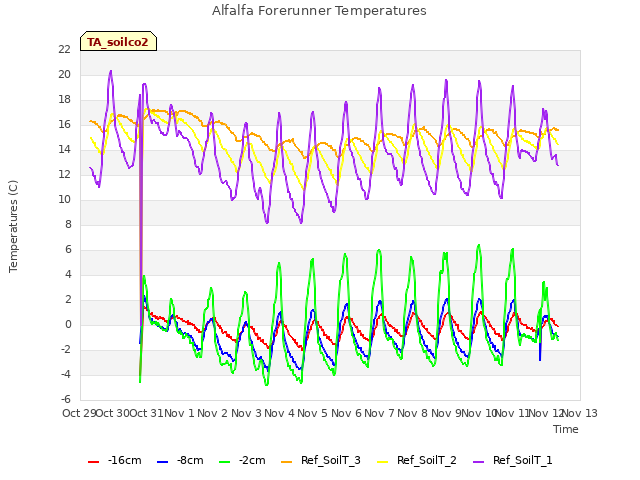Click the Nov 7 x-axis tick label
Image resolution: width=640 pixels, height=480 pixels.
pos(380,413)
